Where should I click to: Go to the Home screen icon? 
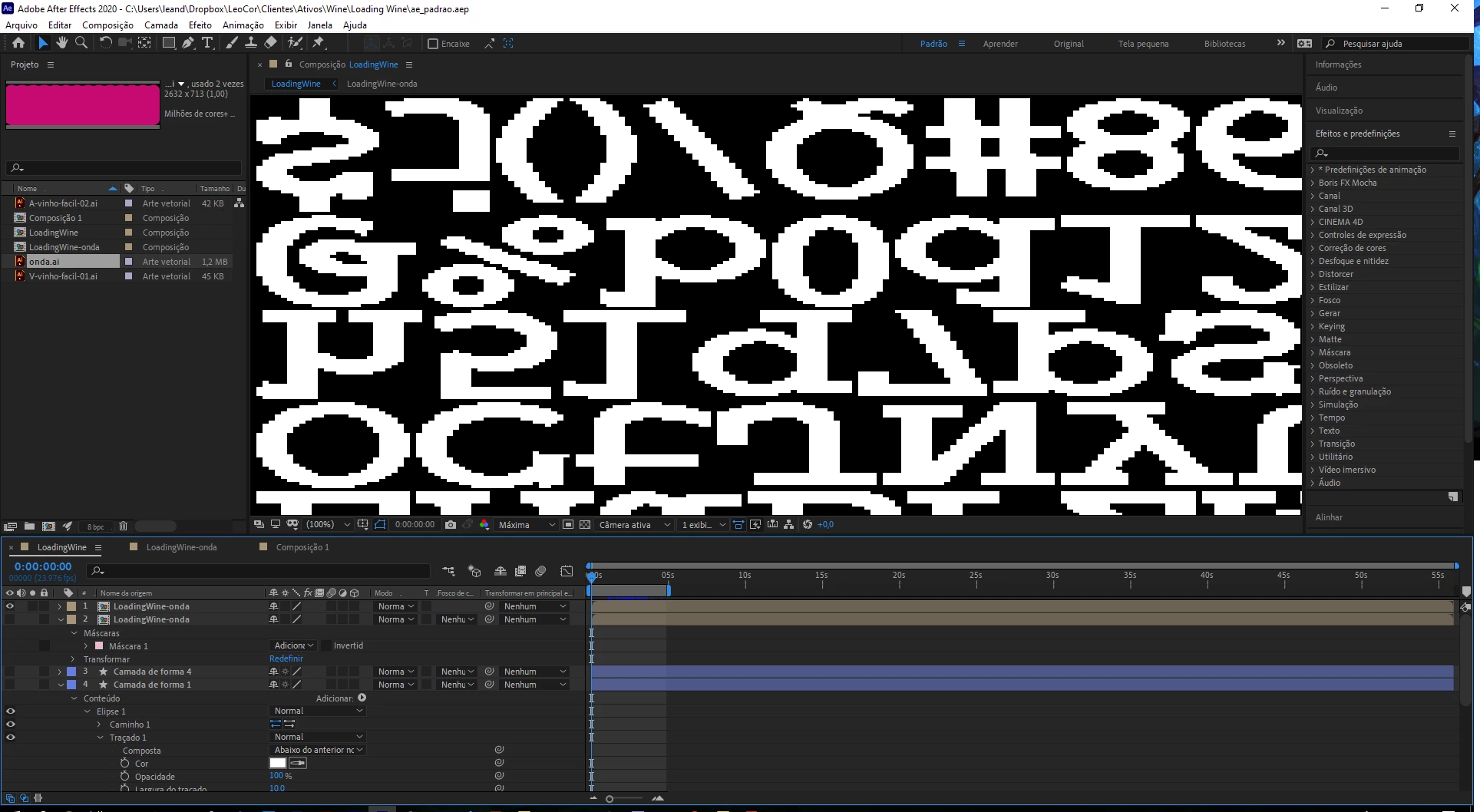point(18,43)
